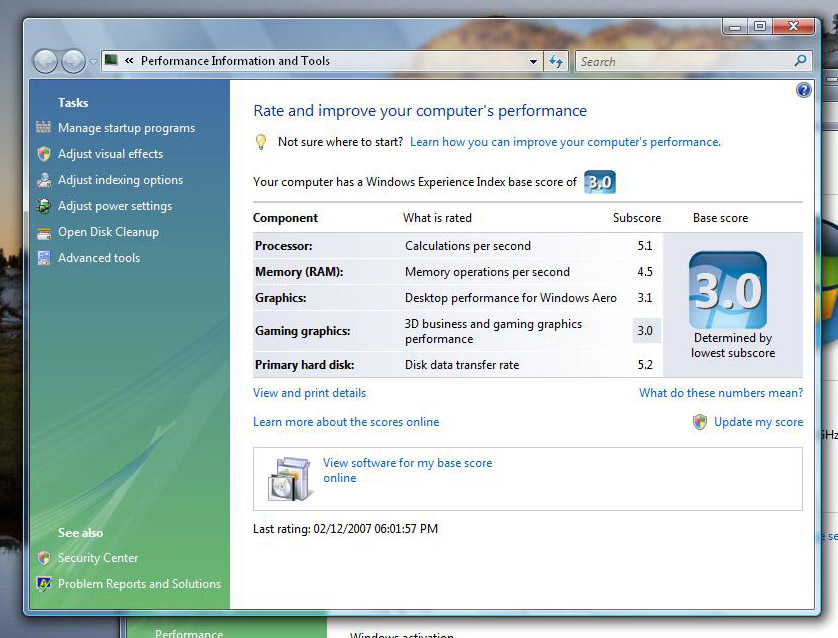Viewport: 838px width, 638px height.
Task: Maximize the window with the title bar button
Action: point(761,26)
